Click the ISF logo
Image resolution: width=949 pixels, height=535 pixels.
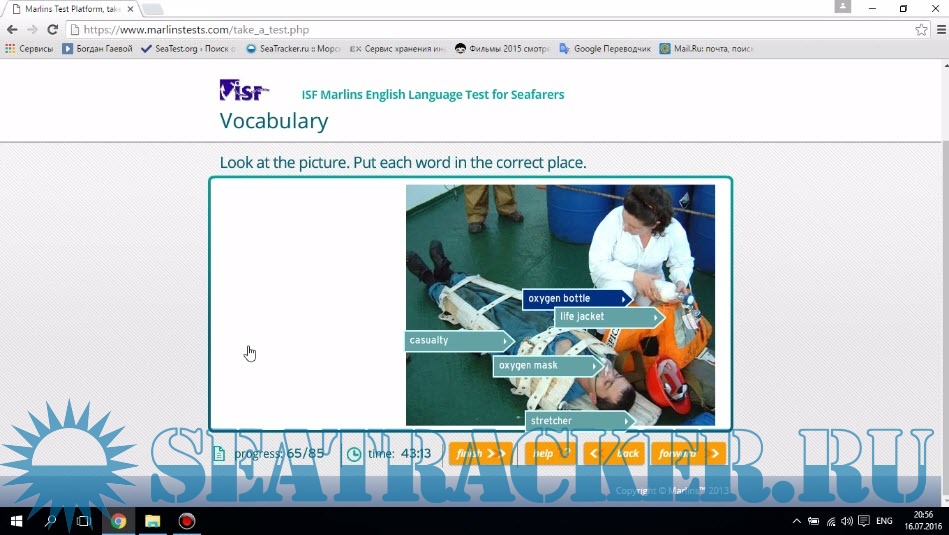(x=243, y=91)
